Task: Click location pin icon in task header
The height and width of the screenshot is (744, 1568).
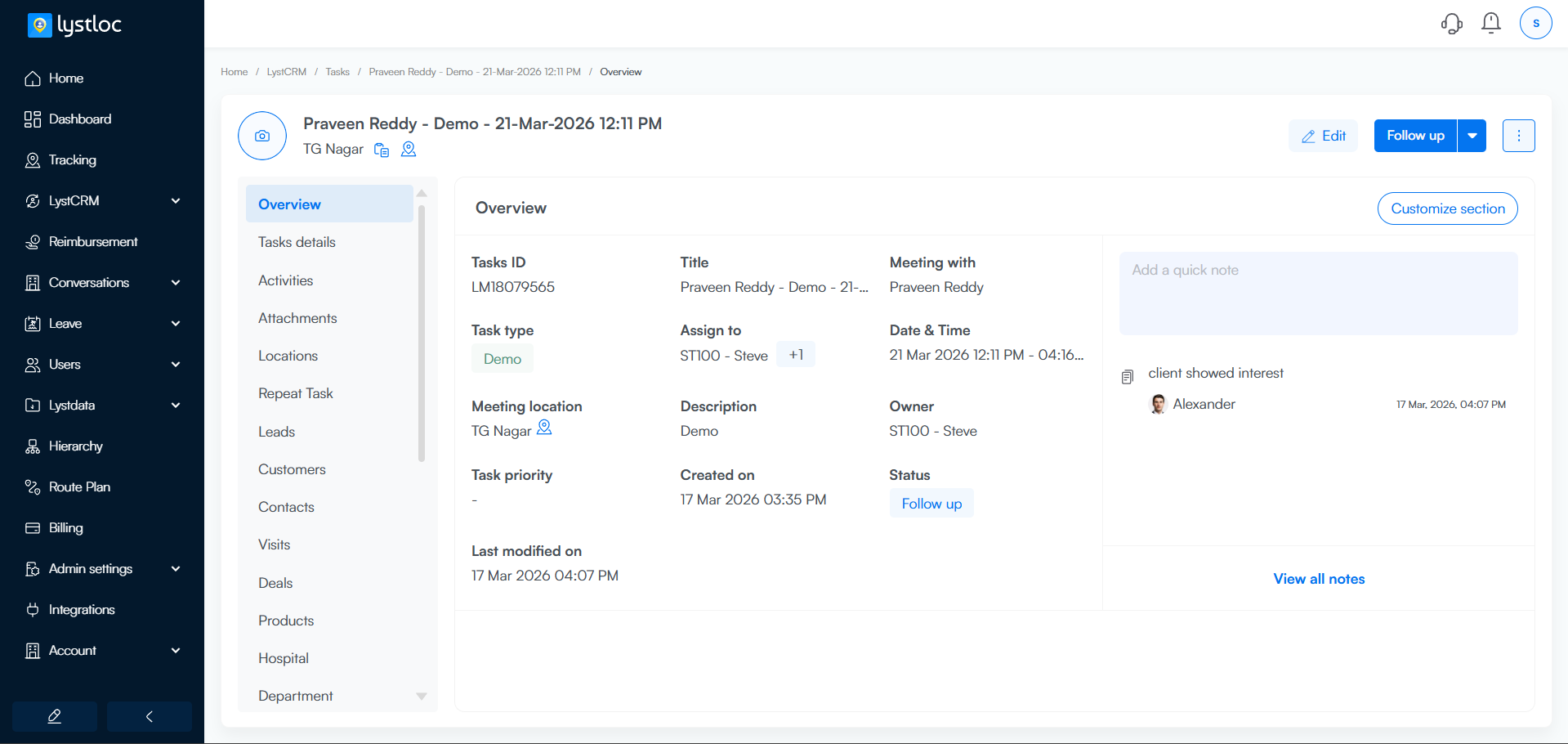Action: point(409,150)
